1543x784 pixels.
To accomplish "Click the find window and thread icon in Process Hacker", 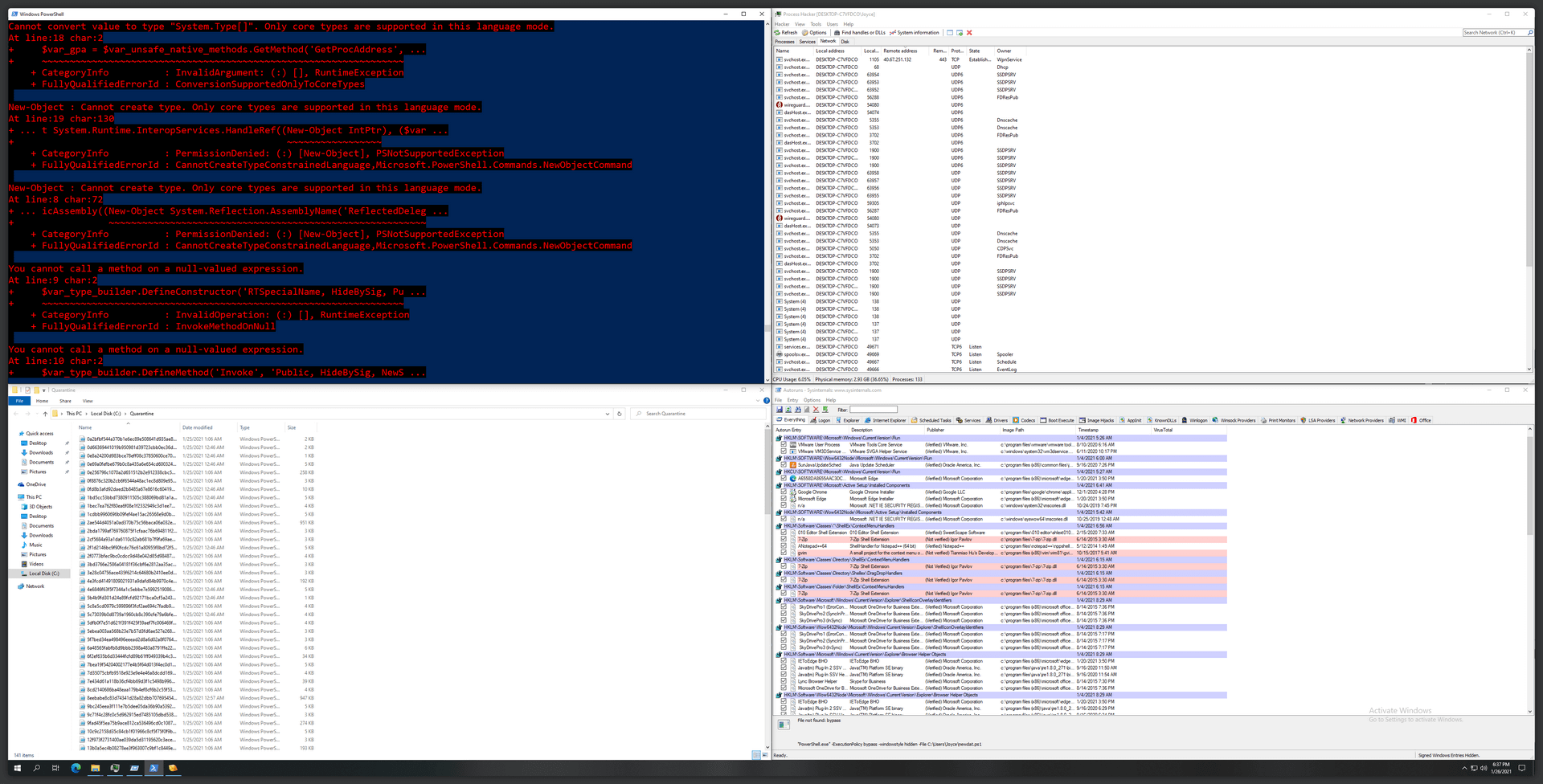I will click(960, 33).
